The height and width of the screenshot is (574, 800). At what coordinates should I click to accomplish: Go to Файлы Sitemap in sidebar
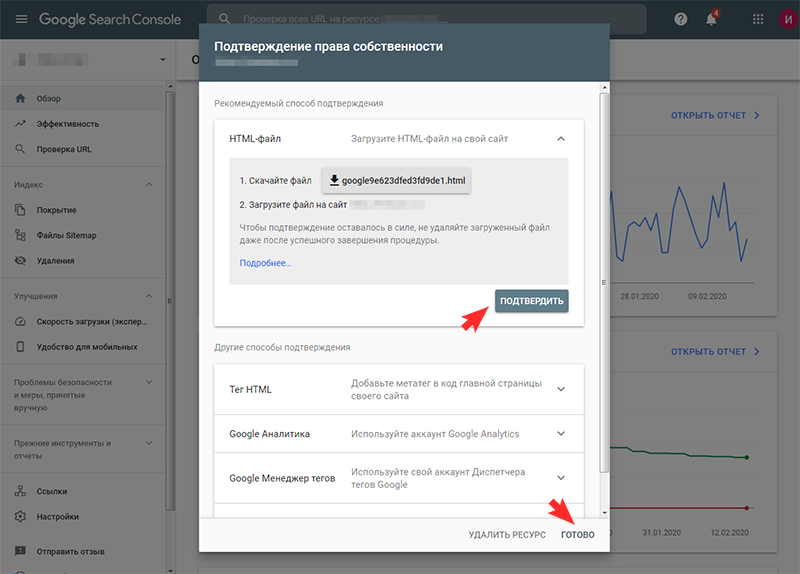[x=66, y=235]
